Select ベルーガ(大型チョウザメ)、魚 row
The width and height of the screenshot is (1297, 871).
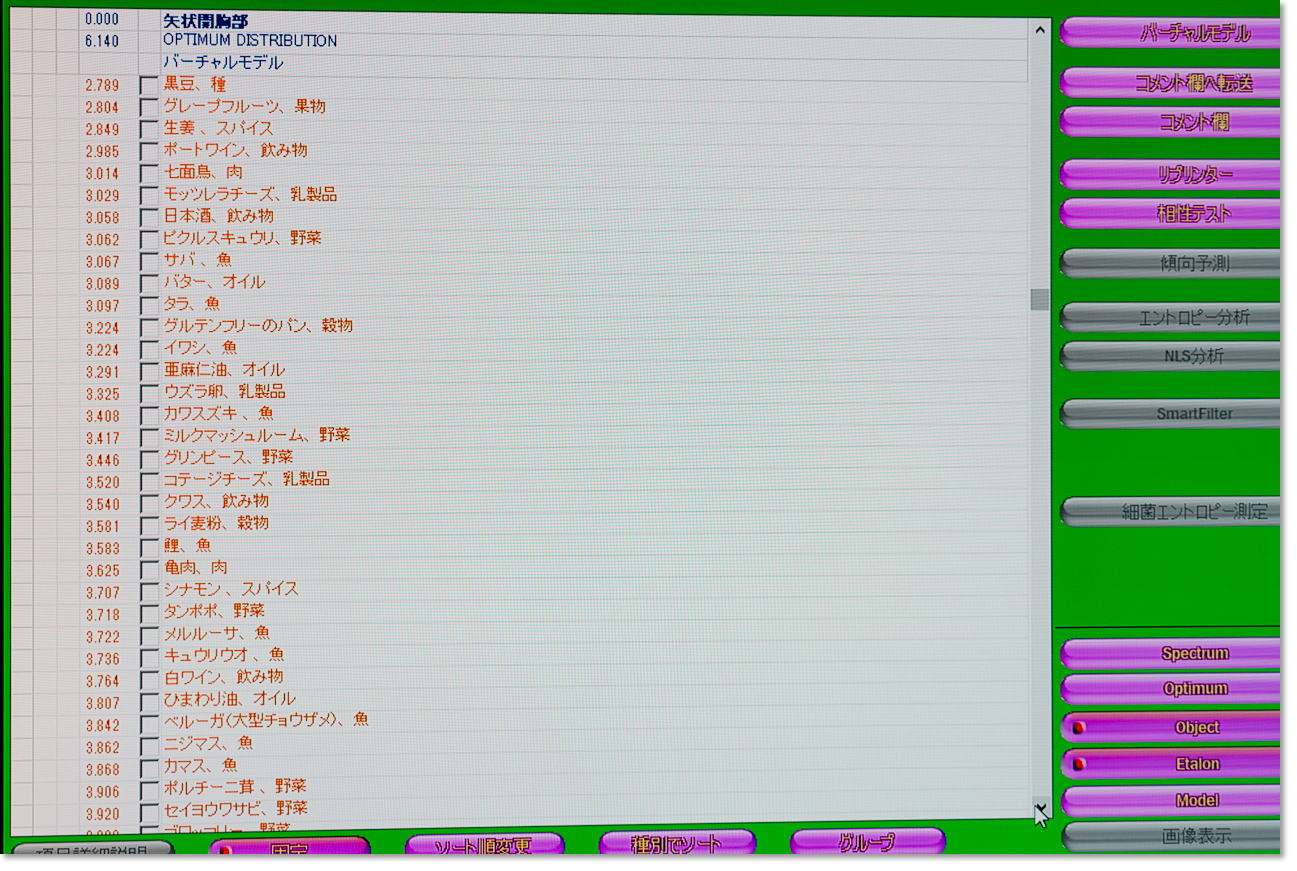click(x=266, y=720)
